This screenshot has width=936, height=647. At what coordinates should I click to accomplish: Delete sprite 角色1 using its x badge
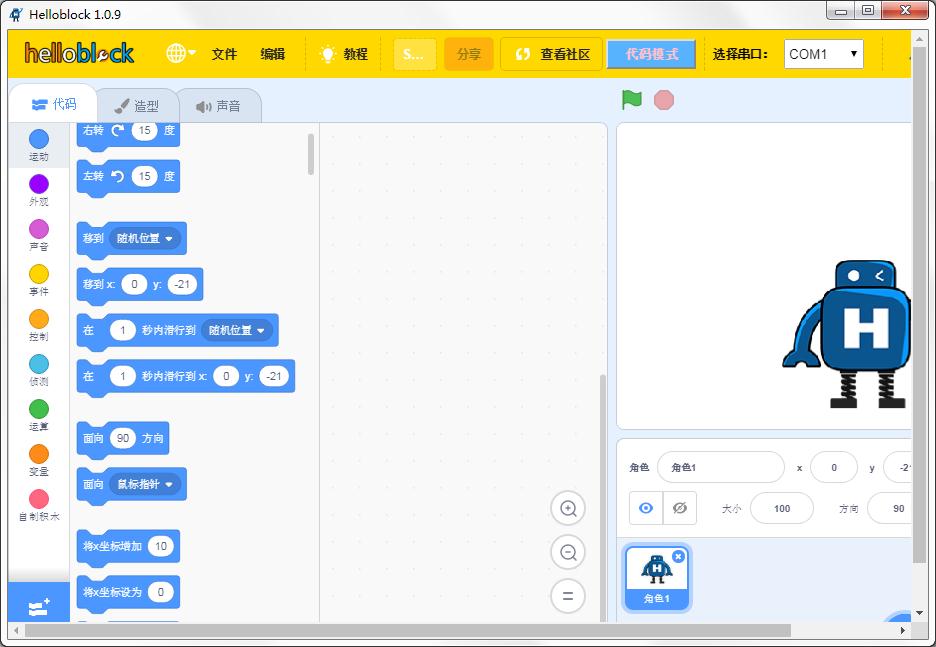point(678,556)
